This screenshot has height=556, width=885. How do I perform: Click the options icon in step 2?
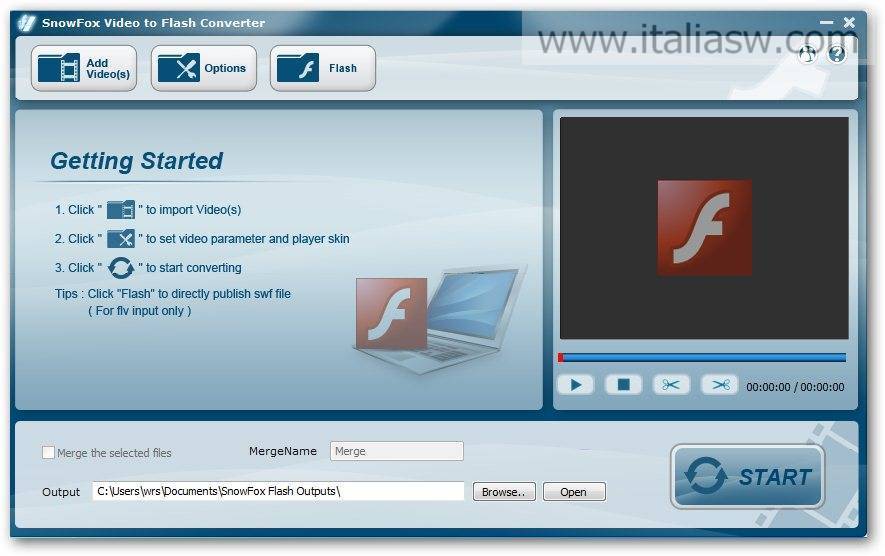coord(121,239)
